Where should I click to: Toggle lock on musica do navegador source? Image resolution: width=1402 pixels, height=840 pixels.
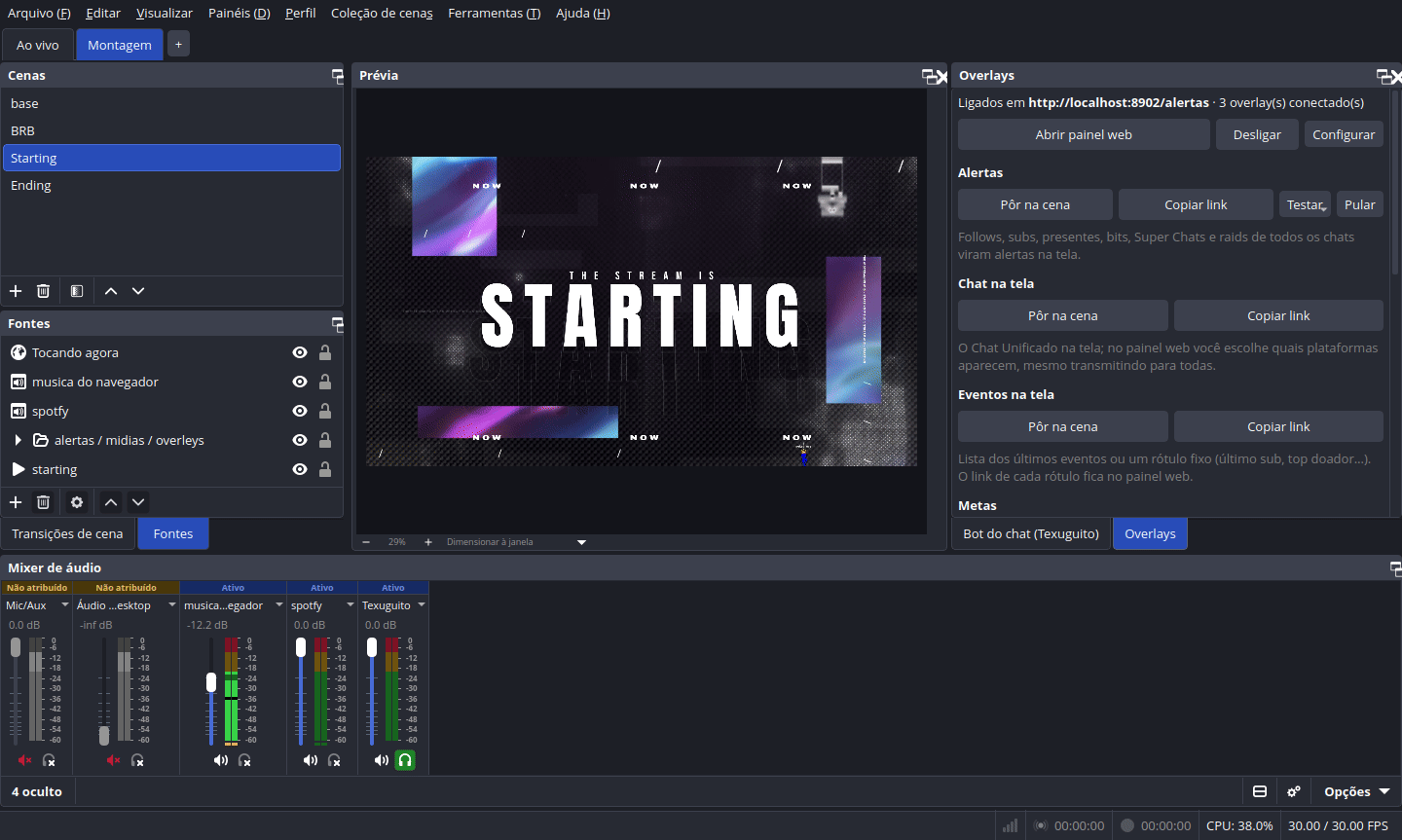(325, 382)
